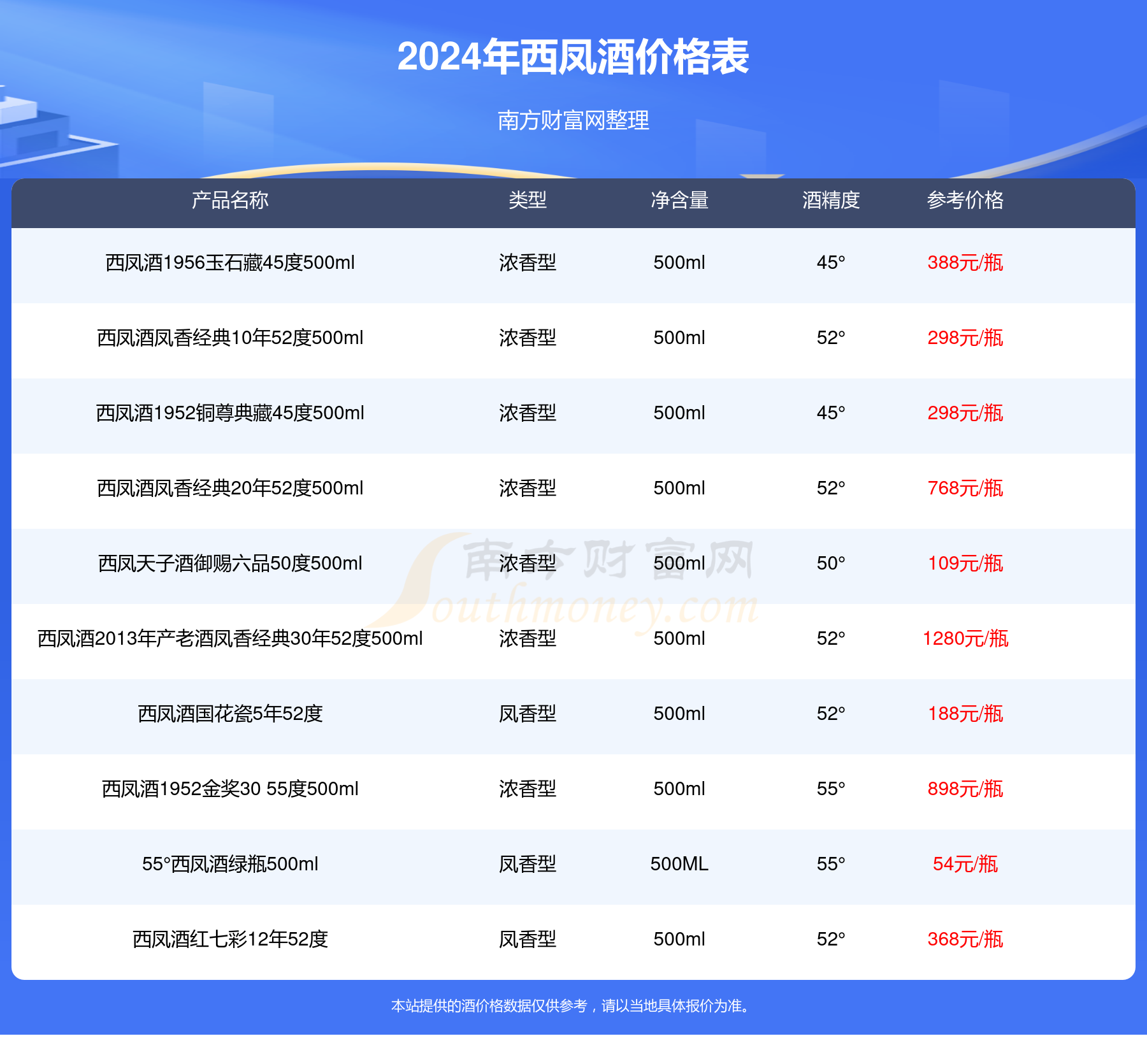Select 西凤酒凤香经典10年52度500ml product name
Viewport: 1147px width, 1064px height.
point(230,338)
